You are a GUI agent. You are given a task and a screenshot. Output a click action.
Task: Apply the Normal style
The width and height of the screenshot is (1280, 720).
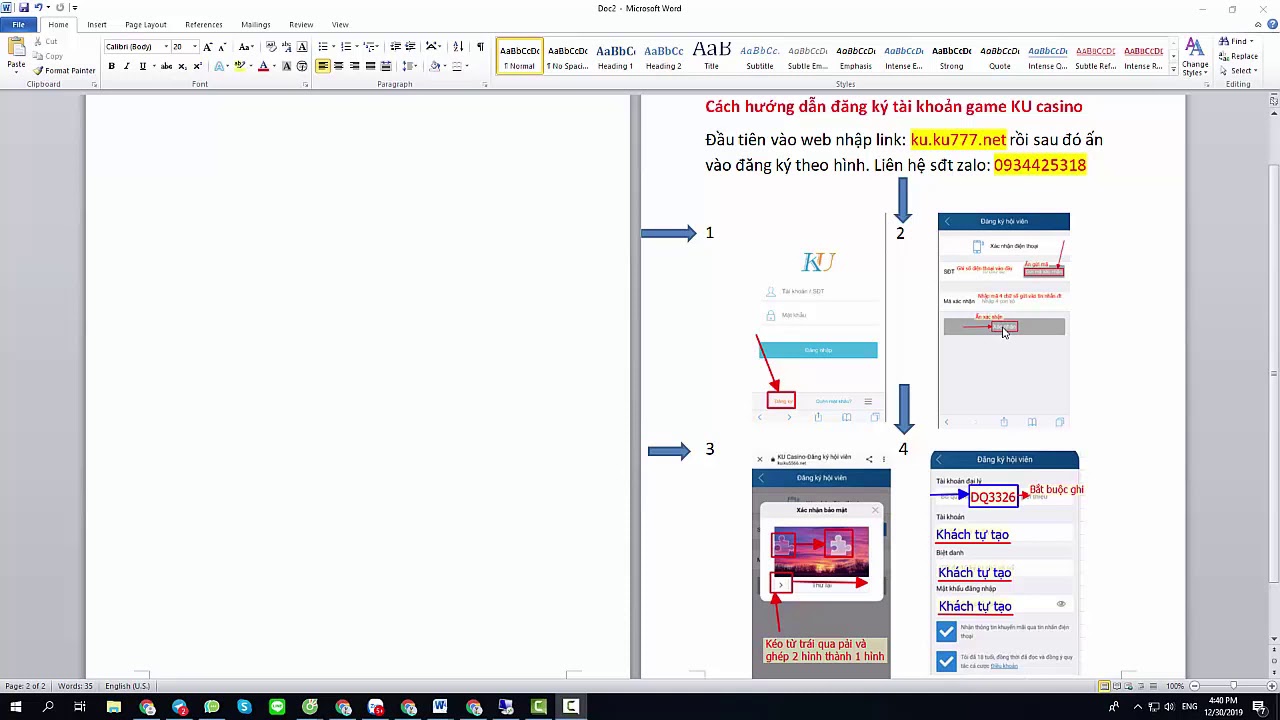pos(520,56)
